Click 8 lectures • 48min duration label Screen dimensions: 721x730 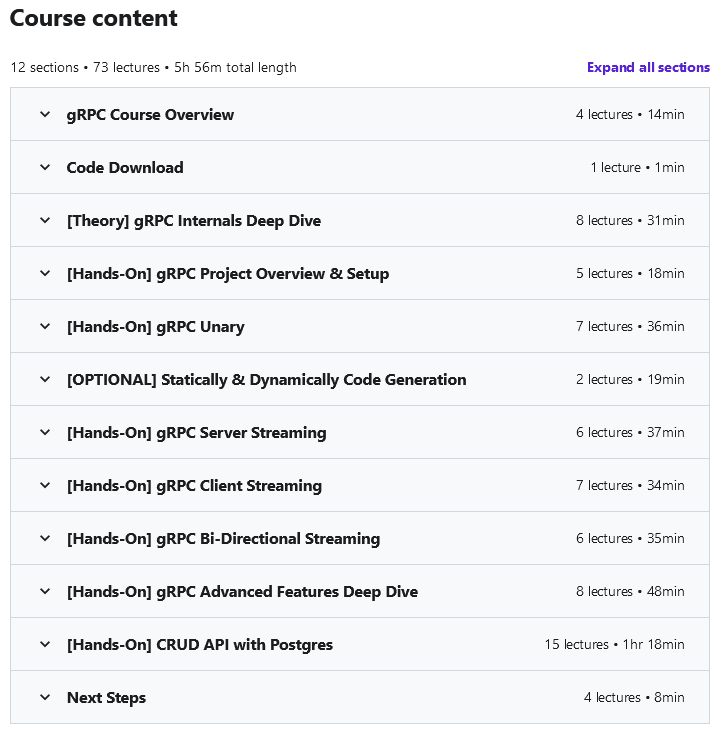[x=630, y=592]
